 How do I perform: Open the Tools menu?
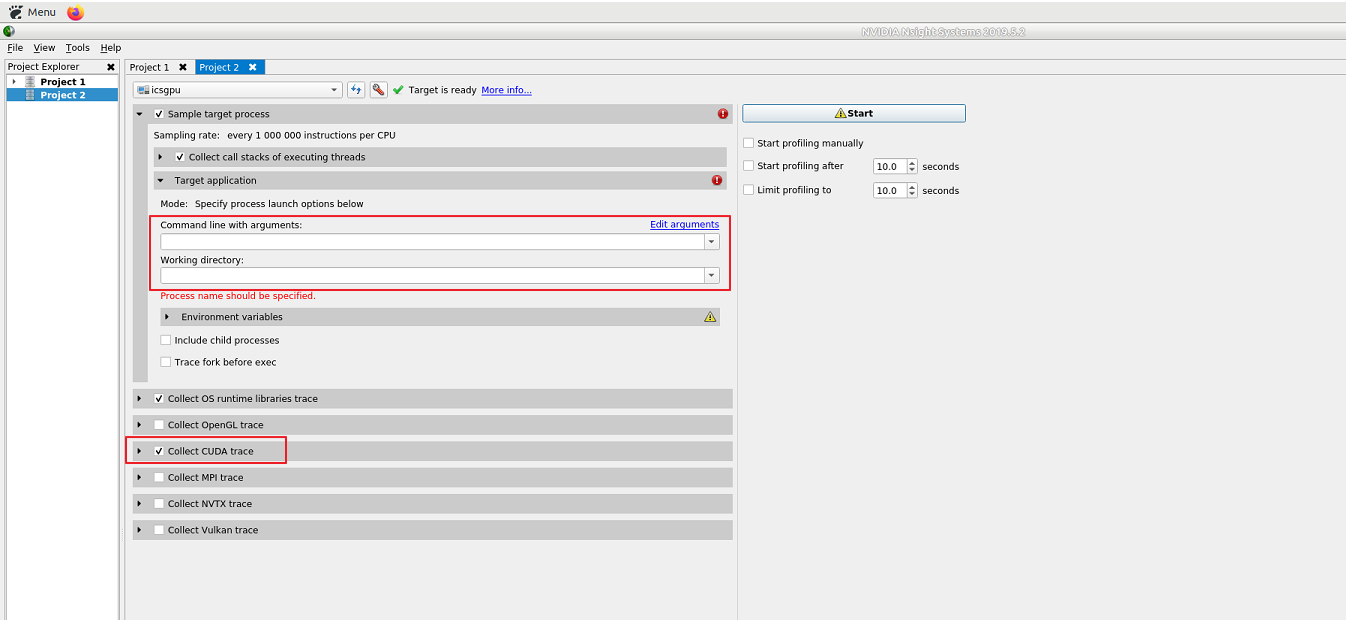point(78,48)
